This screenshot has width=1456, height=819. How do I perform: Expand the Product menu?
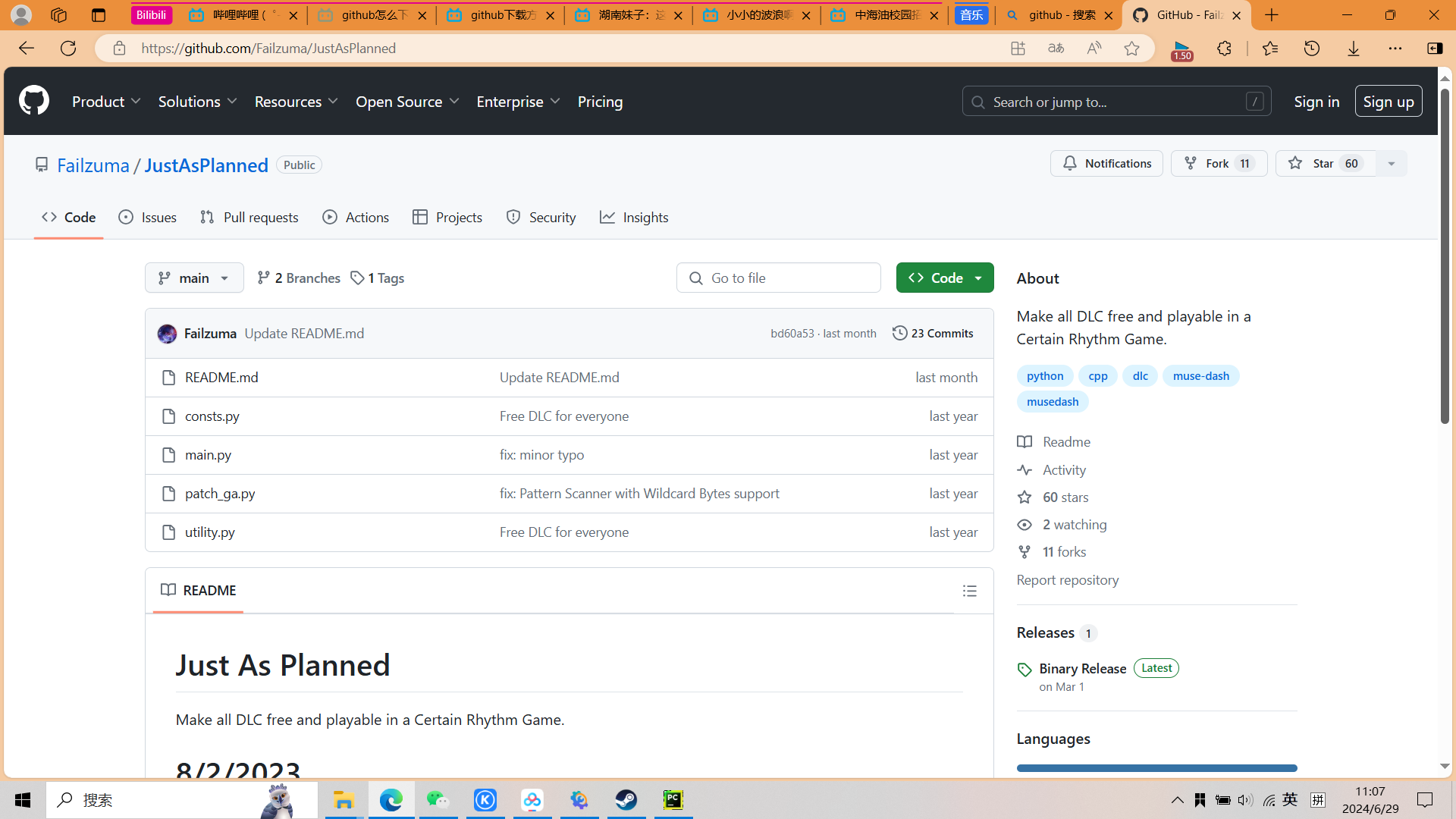point(107,102)
